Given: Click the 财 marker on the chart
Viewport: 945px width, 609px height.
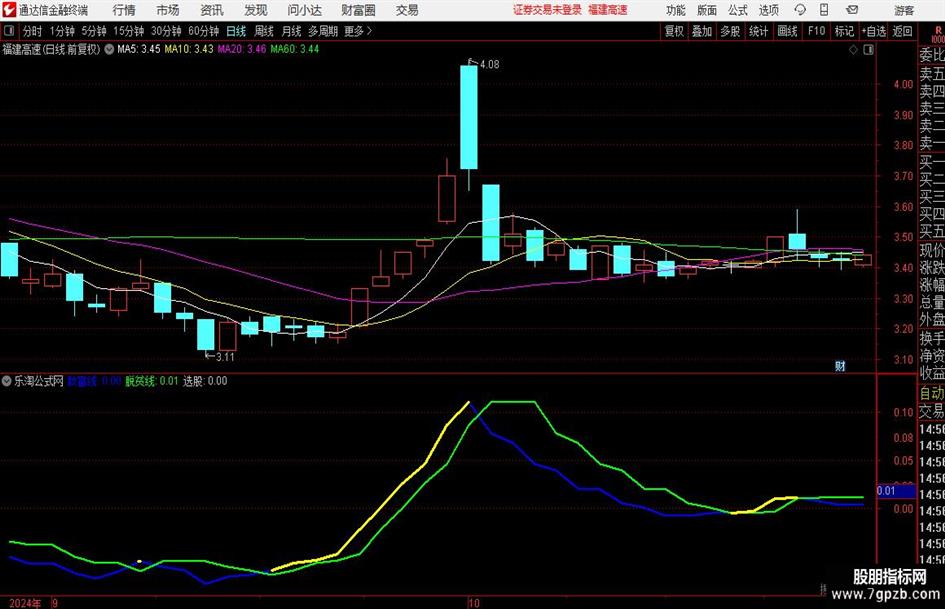Looking at the screenshot, I should coord(840,366).
